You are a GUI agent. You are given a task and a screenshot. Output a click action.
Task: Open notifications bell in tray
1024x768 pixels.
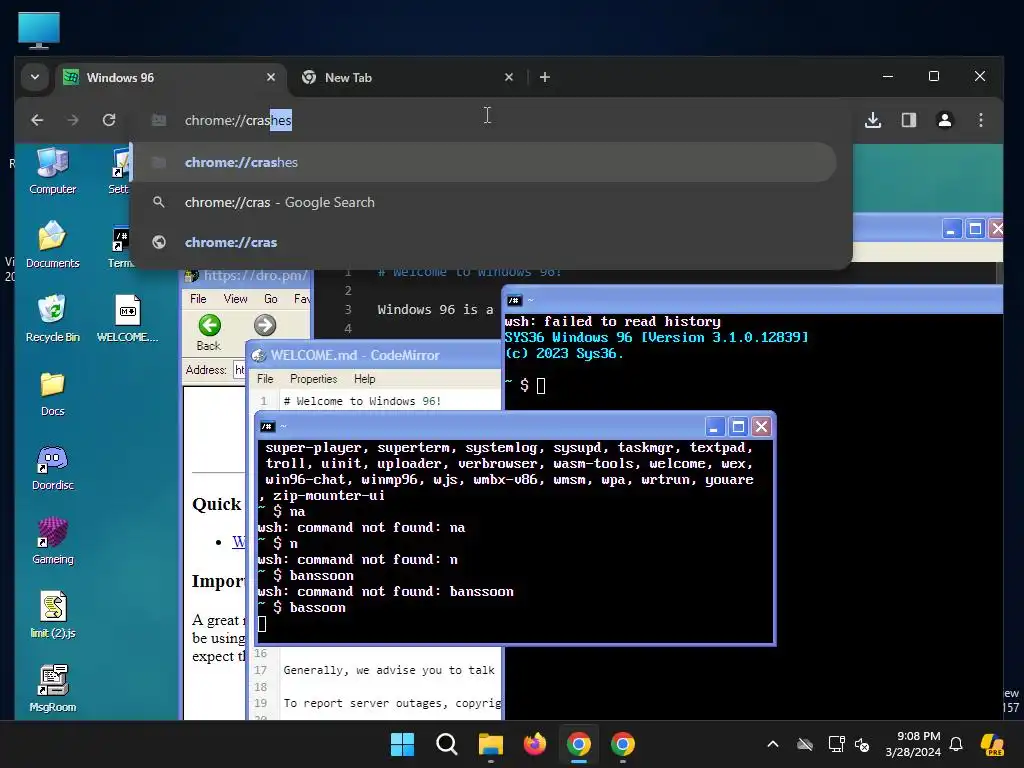(x=956, y=744)
